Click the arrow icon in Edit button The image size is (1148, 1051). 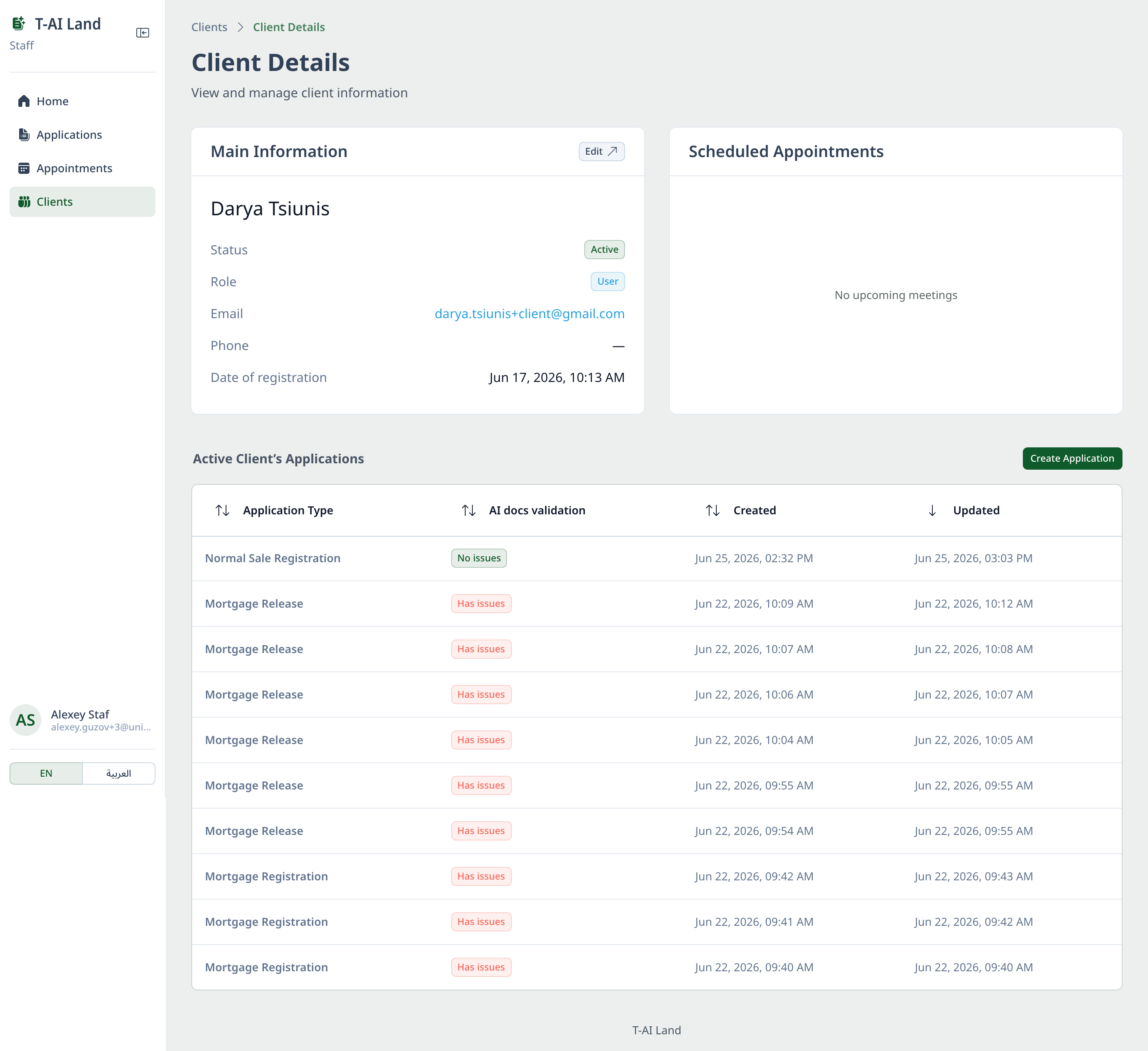[613, 152]
